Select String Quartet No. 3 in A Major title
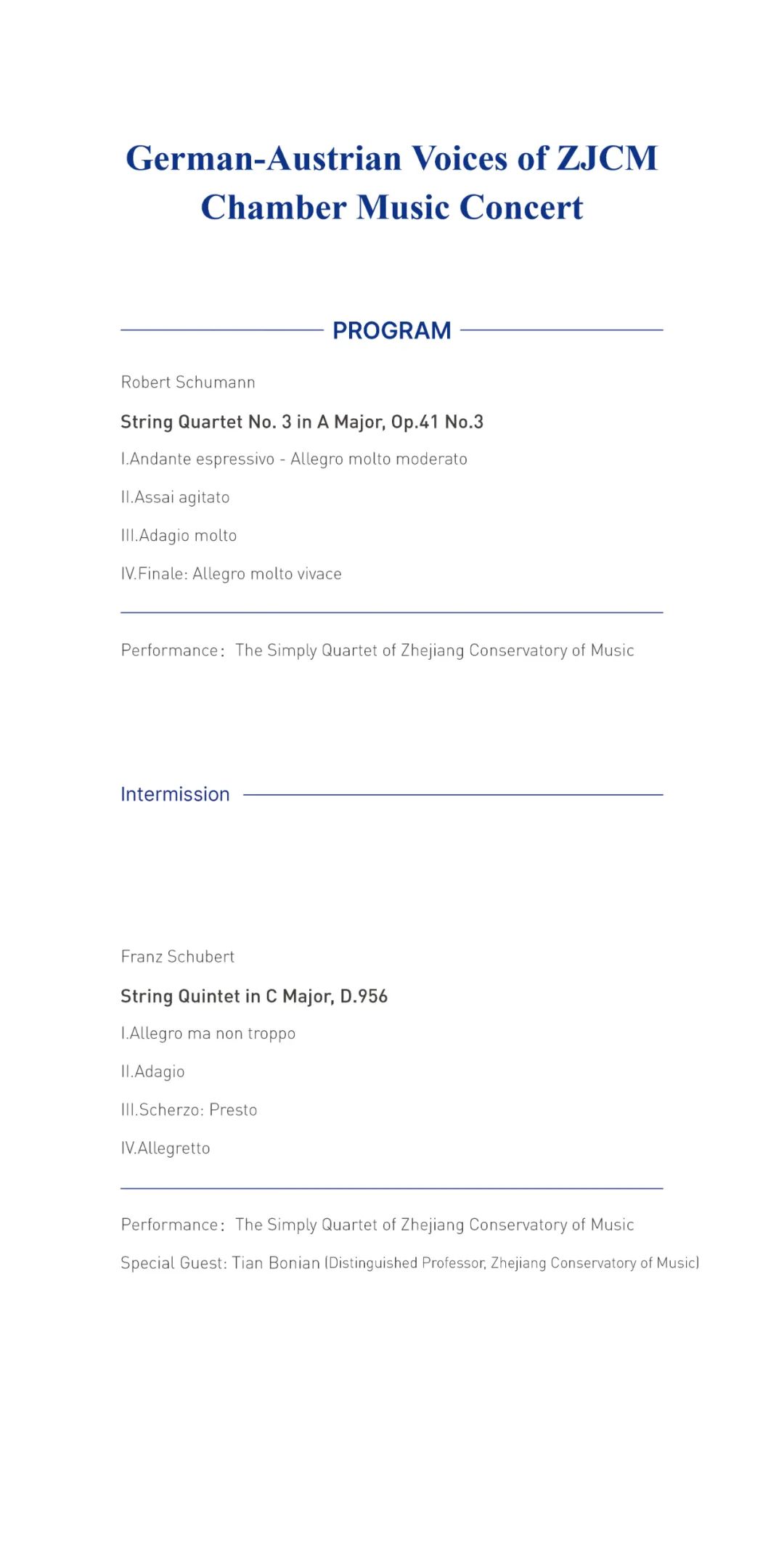 [302, 422]
